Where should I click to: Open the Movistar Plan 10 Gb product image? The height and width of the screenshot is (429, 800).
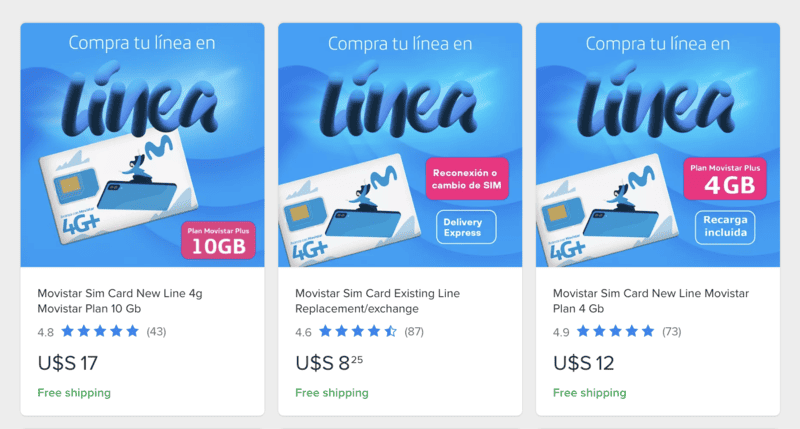pos(142,145)
